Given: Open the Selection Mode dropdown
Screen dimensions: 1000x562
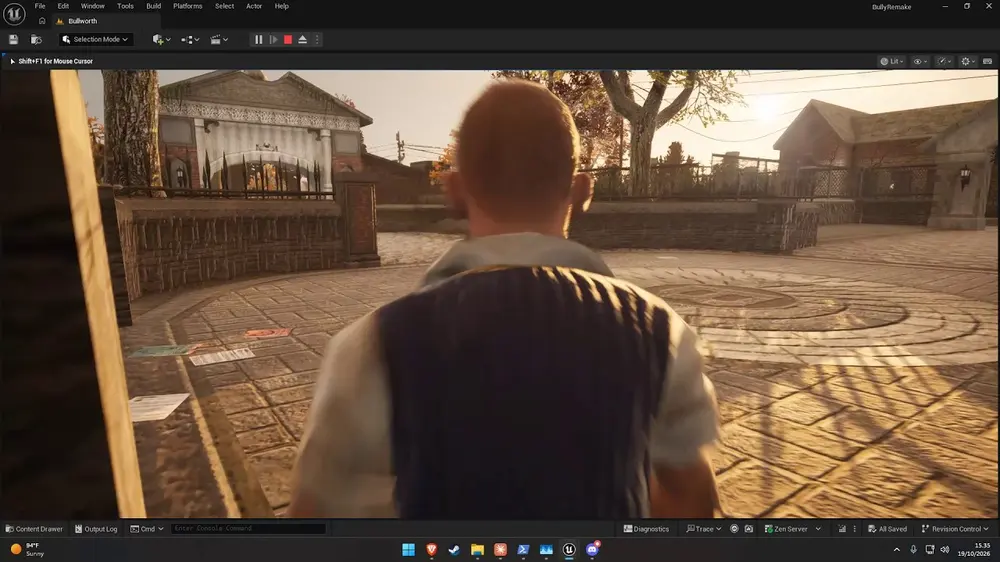Looking at the screenshot, I should [96, 40].
